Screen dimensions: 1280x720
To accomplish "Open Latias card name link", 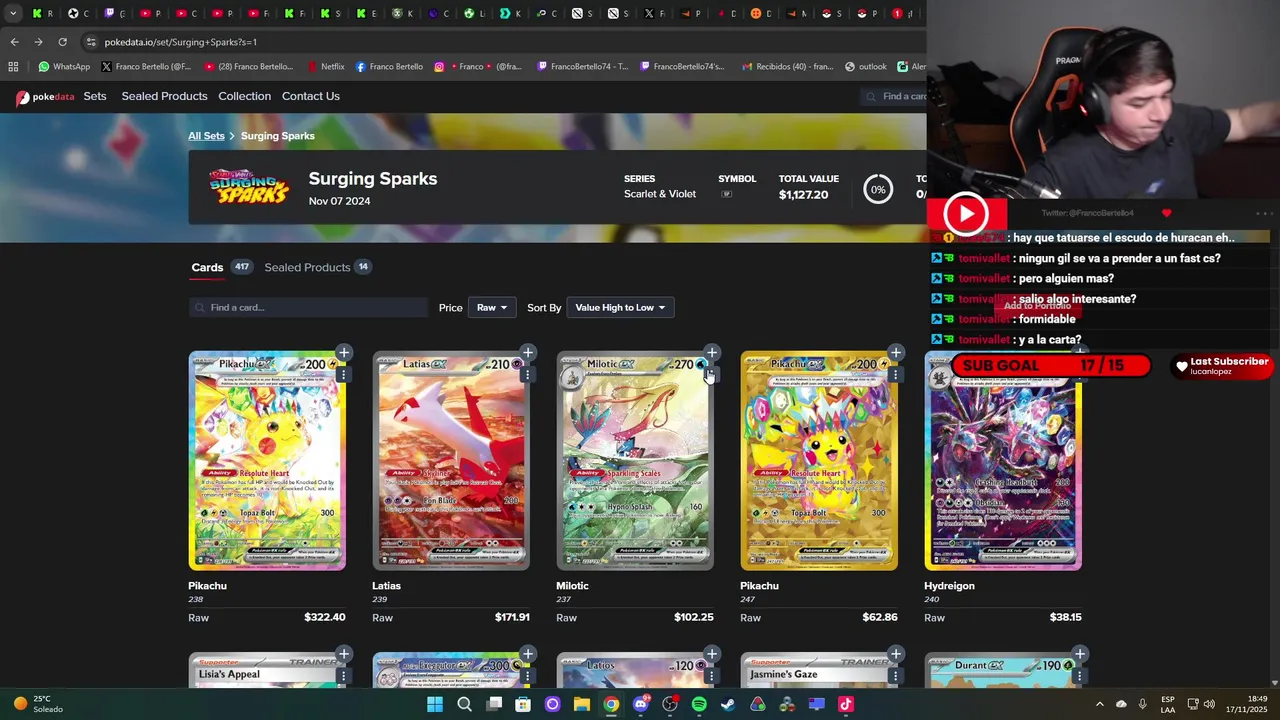I will coord(386,586).
